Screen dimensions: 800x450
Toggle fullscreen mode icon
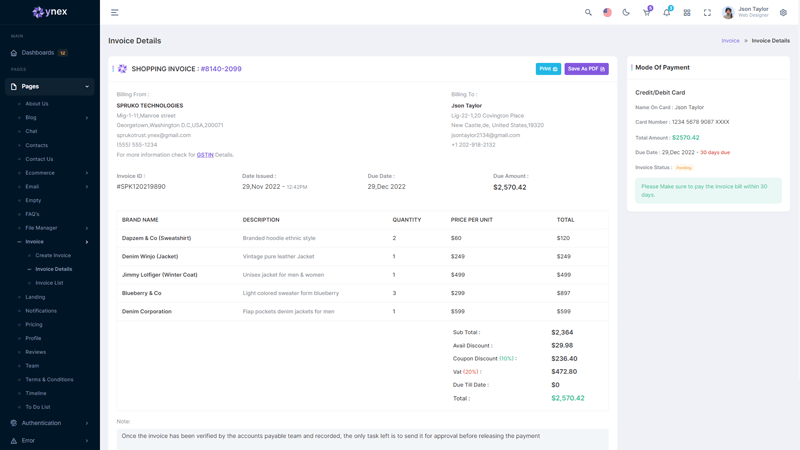click(x=707, y=13)
